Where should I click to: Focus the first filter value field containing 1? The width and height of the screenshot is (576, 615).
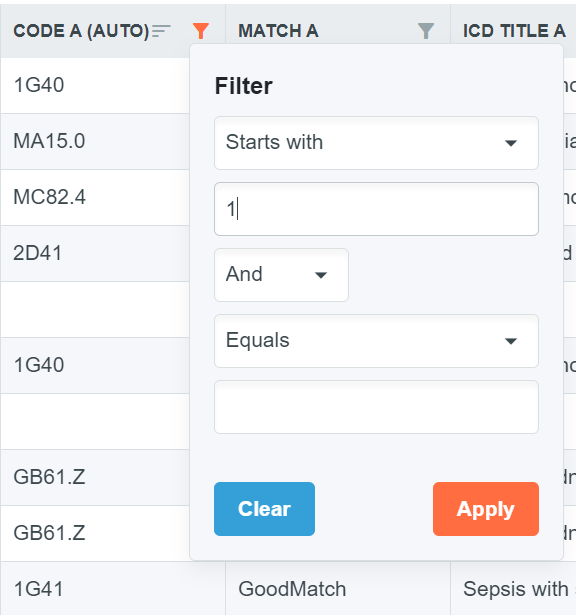pyautogui.click(x=376, y=209)
